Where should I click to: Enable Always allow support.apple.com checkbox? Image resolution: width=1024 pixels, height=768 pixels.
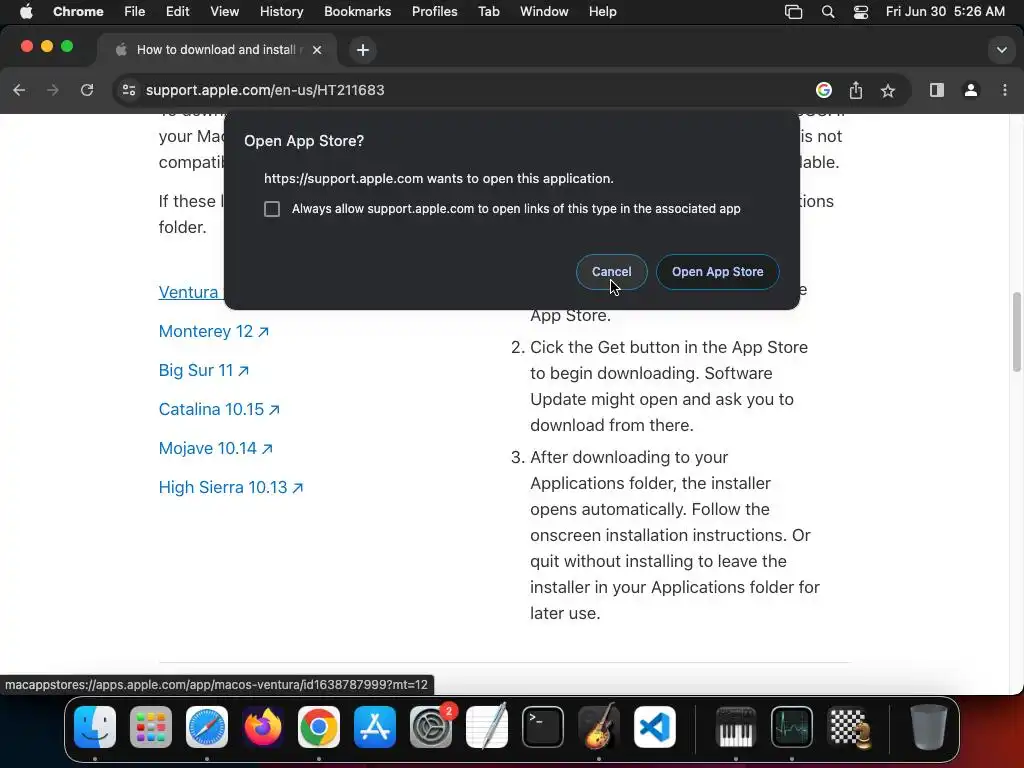coord(272,209)
